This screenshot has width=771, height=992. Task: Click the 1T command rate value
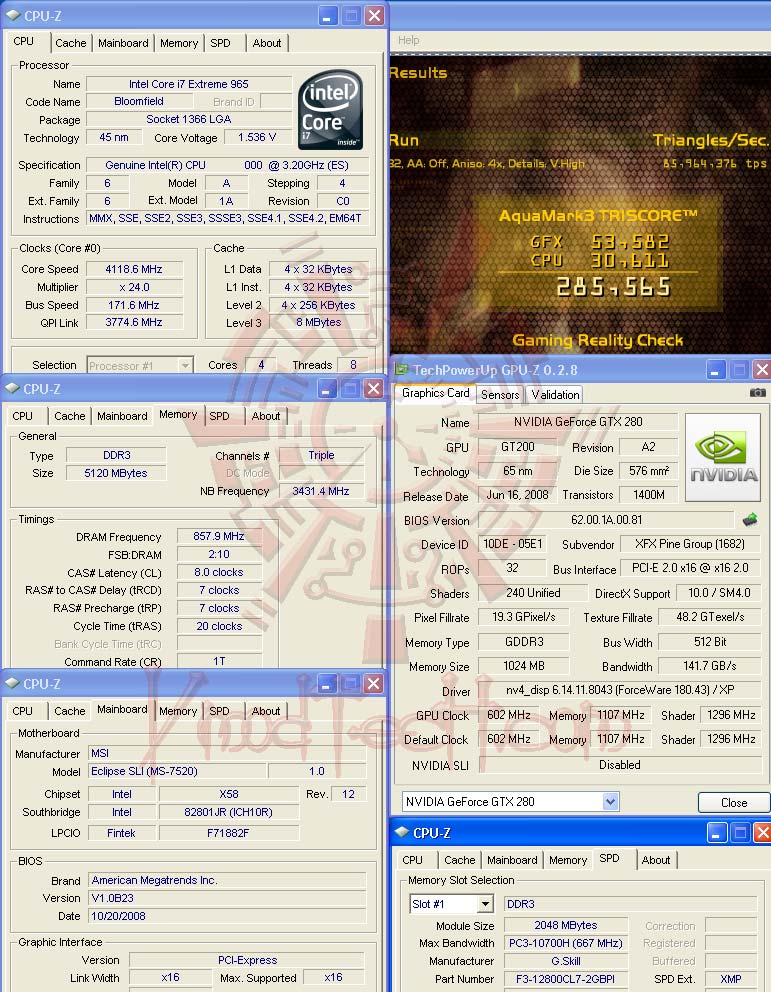[x=219, y=661]
